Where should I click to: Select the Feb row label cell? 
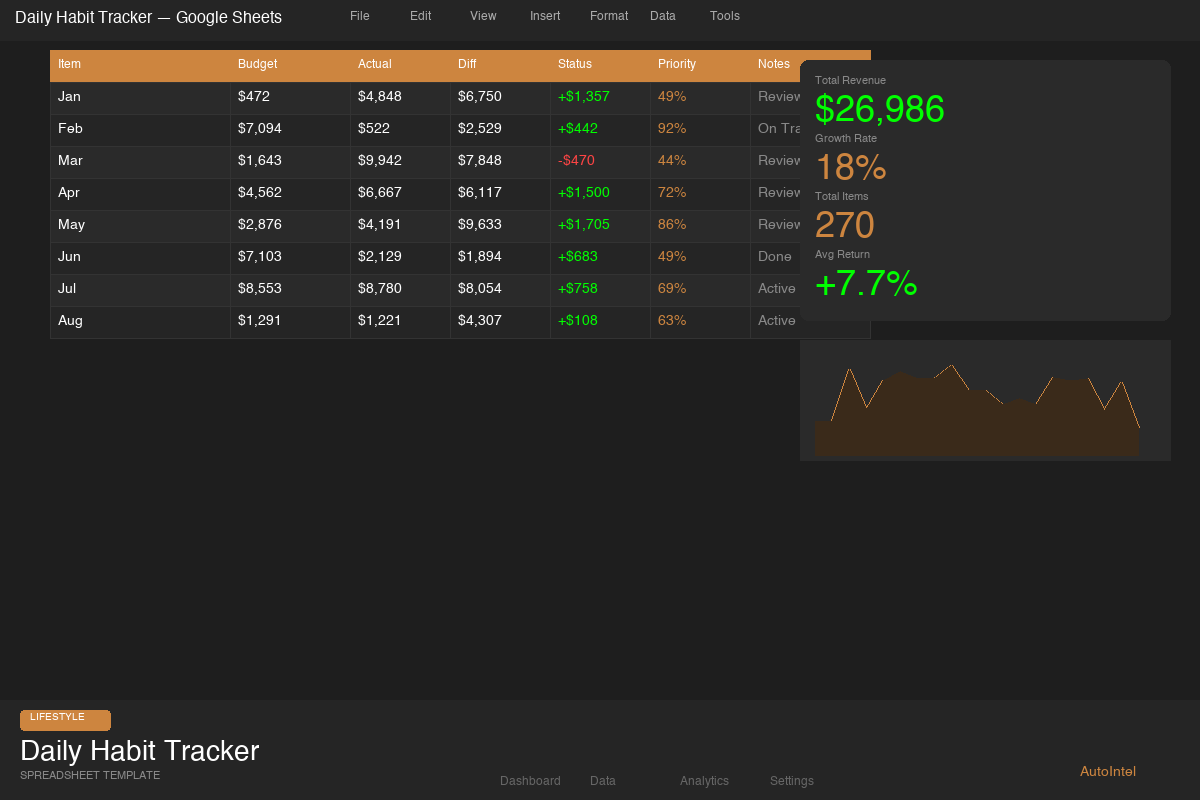click(140, 130)
